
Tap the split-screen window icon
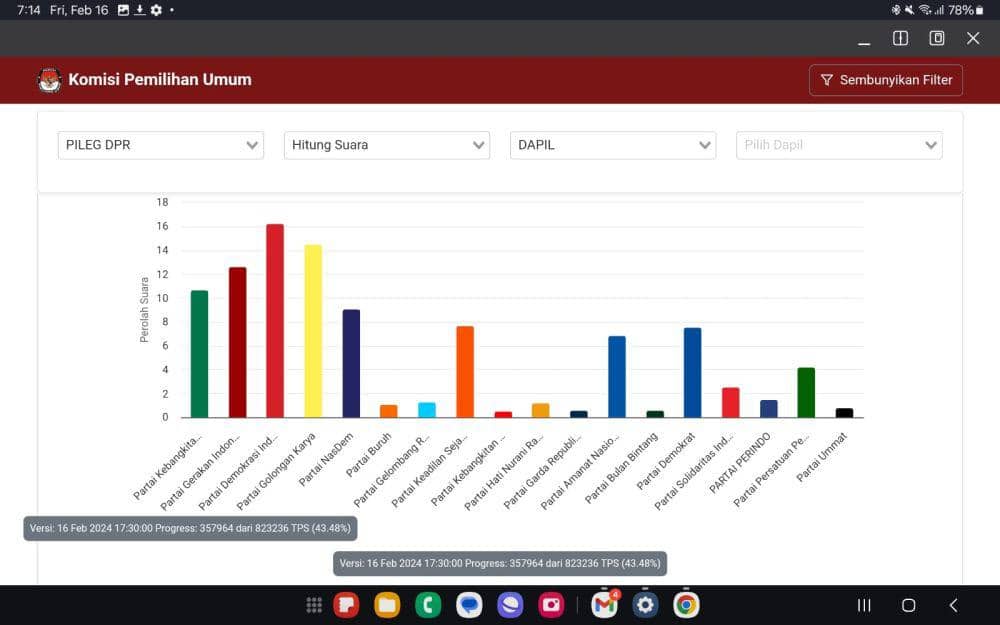900,38
